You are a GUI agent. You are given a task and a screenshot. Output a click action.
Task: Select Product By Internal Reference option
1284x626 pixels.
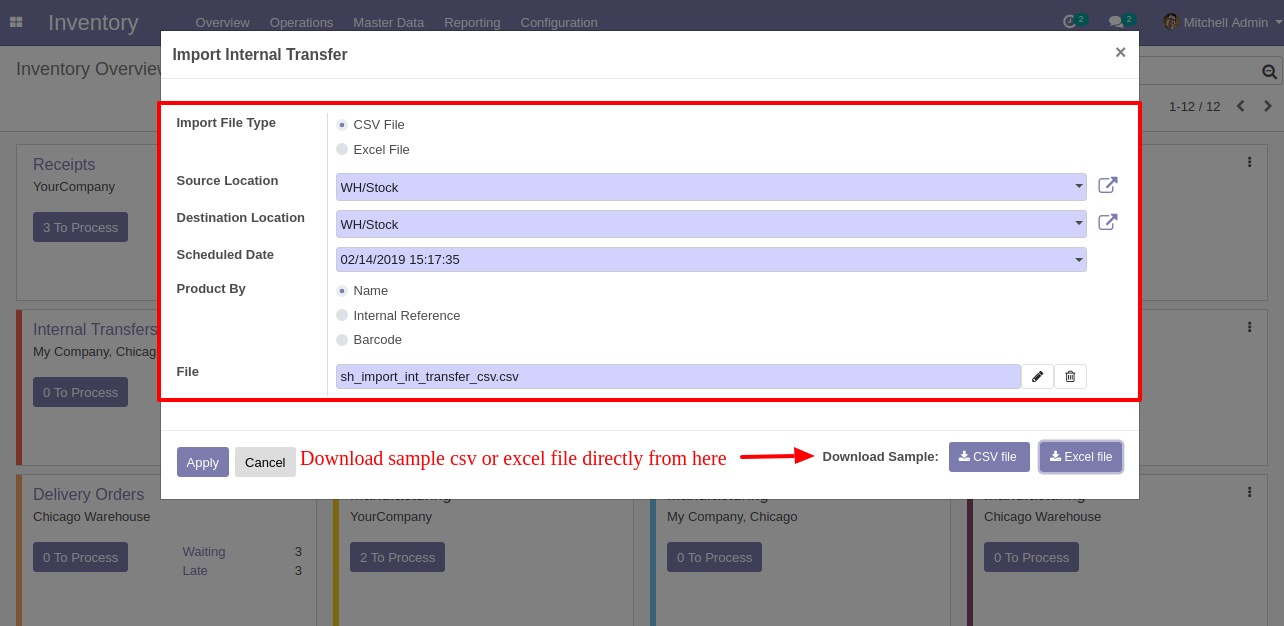pyautogui.click(x=342, y=315)
